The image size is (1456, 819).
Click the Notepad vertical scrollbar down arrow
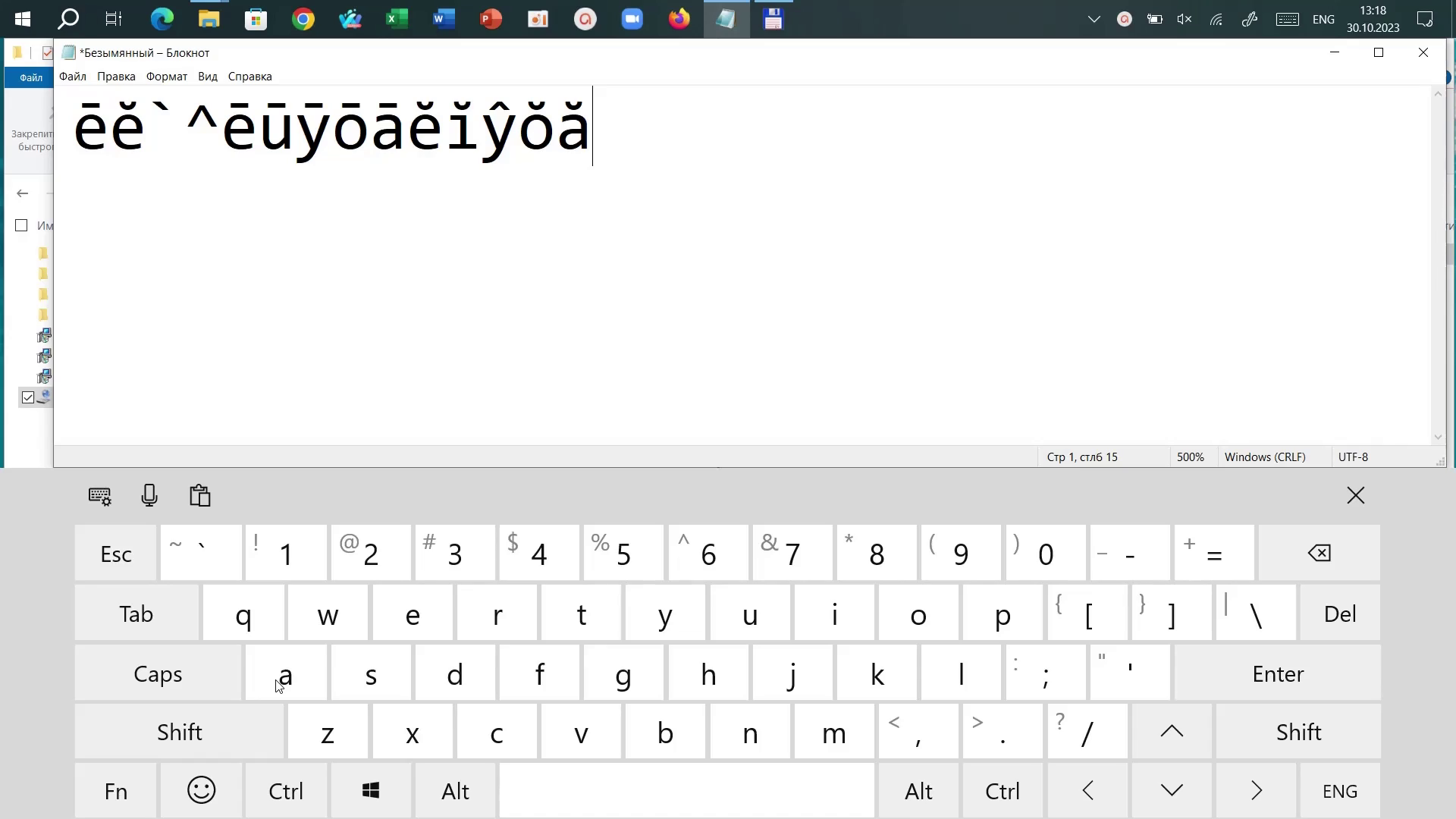tap(1438, 438)
